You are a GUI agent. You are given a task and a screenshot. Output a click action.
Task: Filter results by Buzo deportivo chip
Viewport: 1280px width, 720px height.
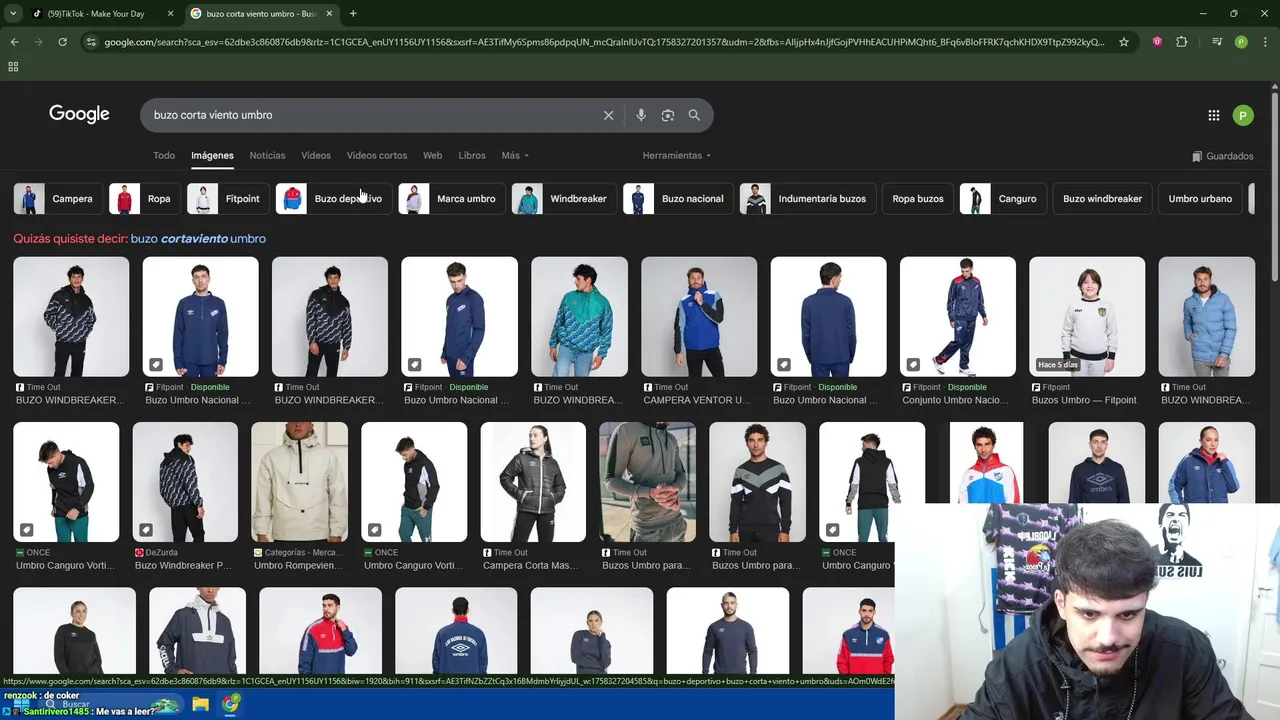point(332,199)
